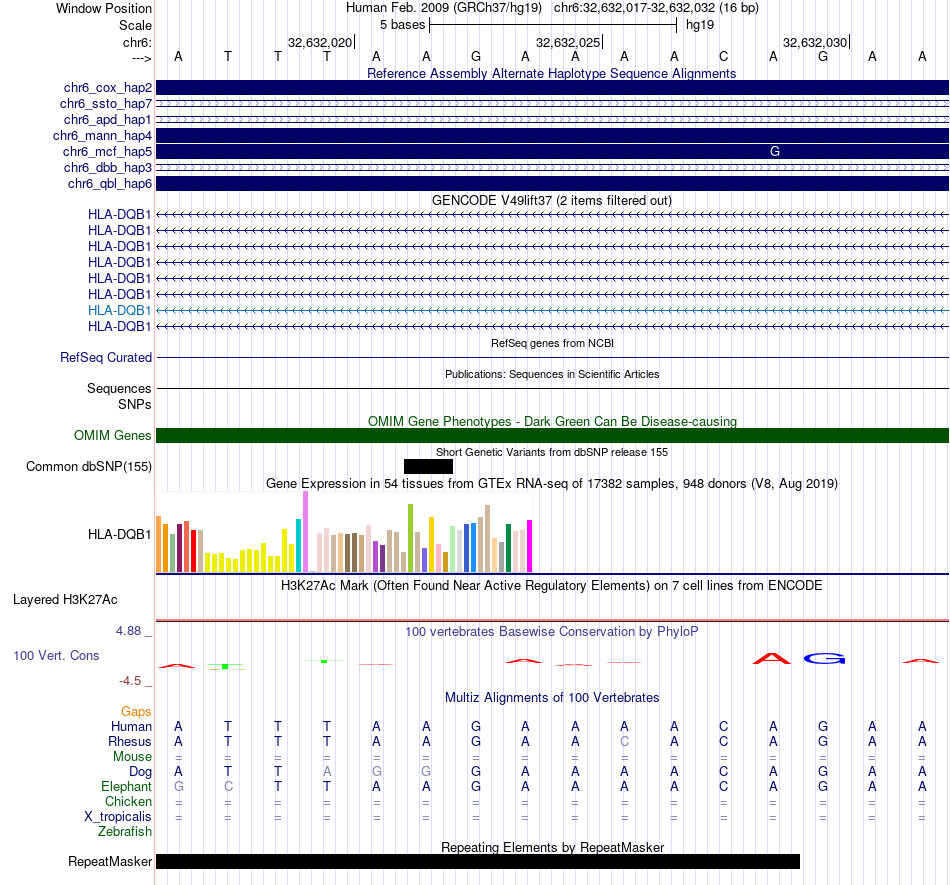Open Reference Assembly Alternate Haplotype Sequence Alignments title

pyautogui.click(x=551, y=73)
